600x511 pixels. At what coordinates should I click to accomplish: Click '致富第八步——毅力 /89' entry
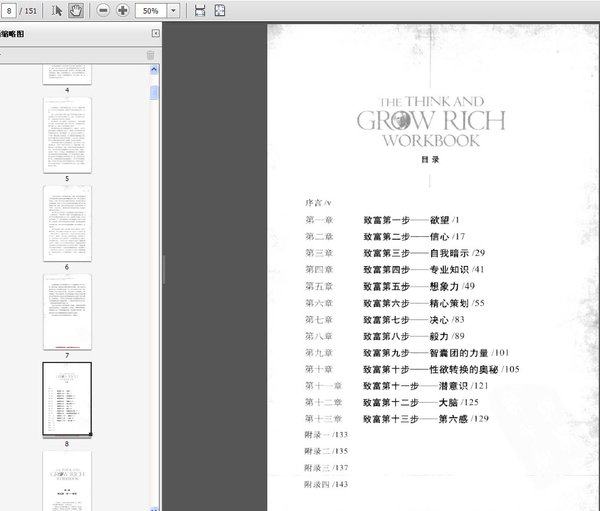(414, 336)
